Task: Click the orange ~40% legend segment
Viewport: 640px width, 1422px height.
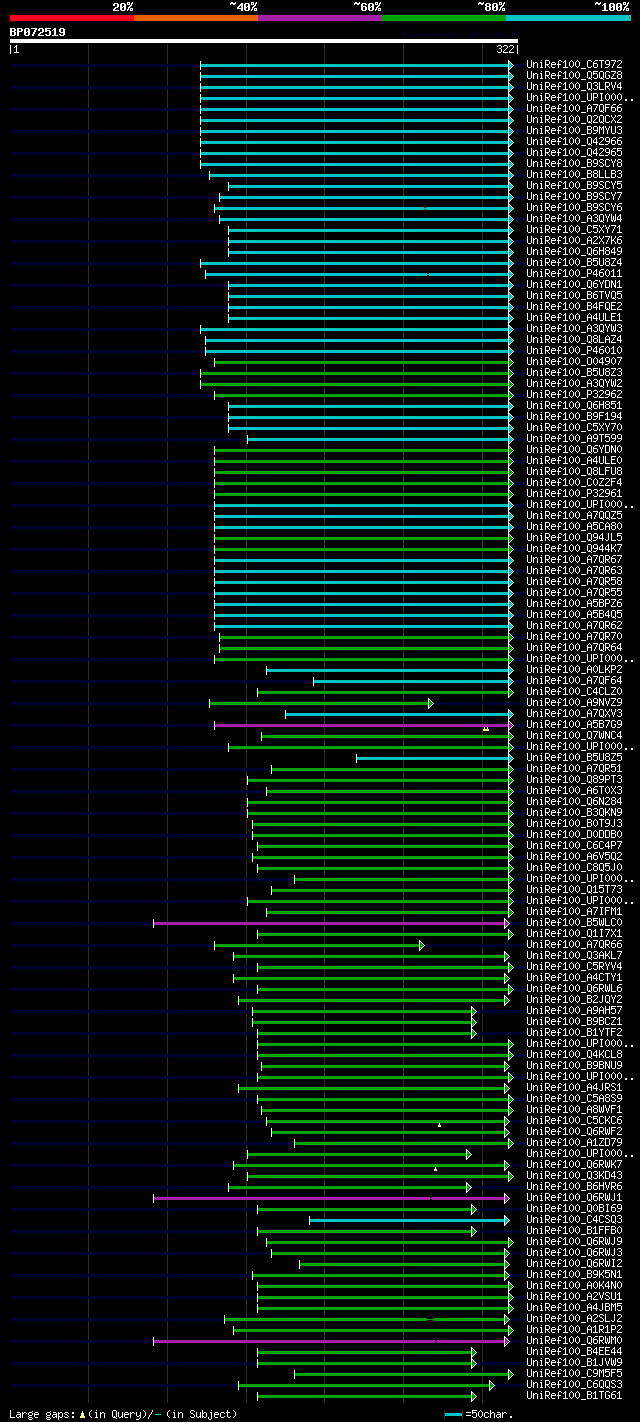Action: pos(196,18)
